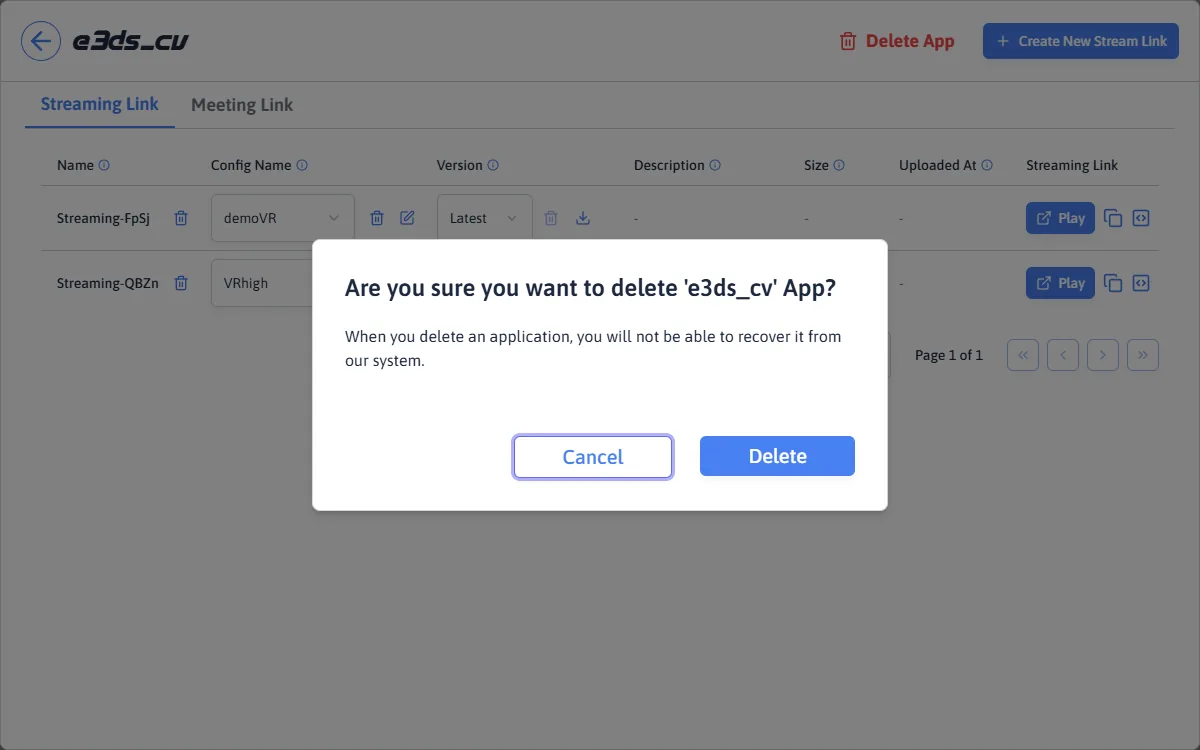Click the e3ds_cv app title
Viewport: 1200px width, 750px height.
point(131,41)
